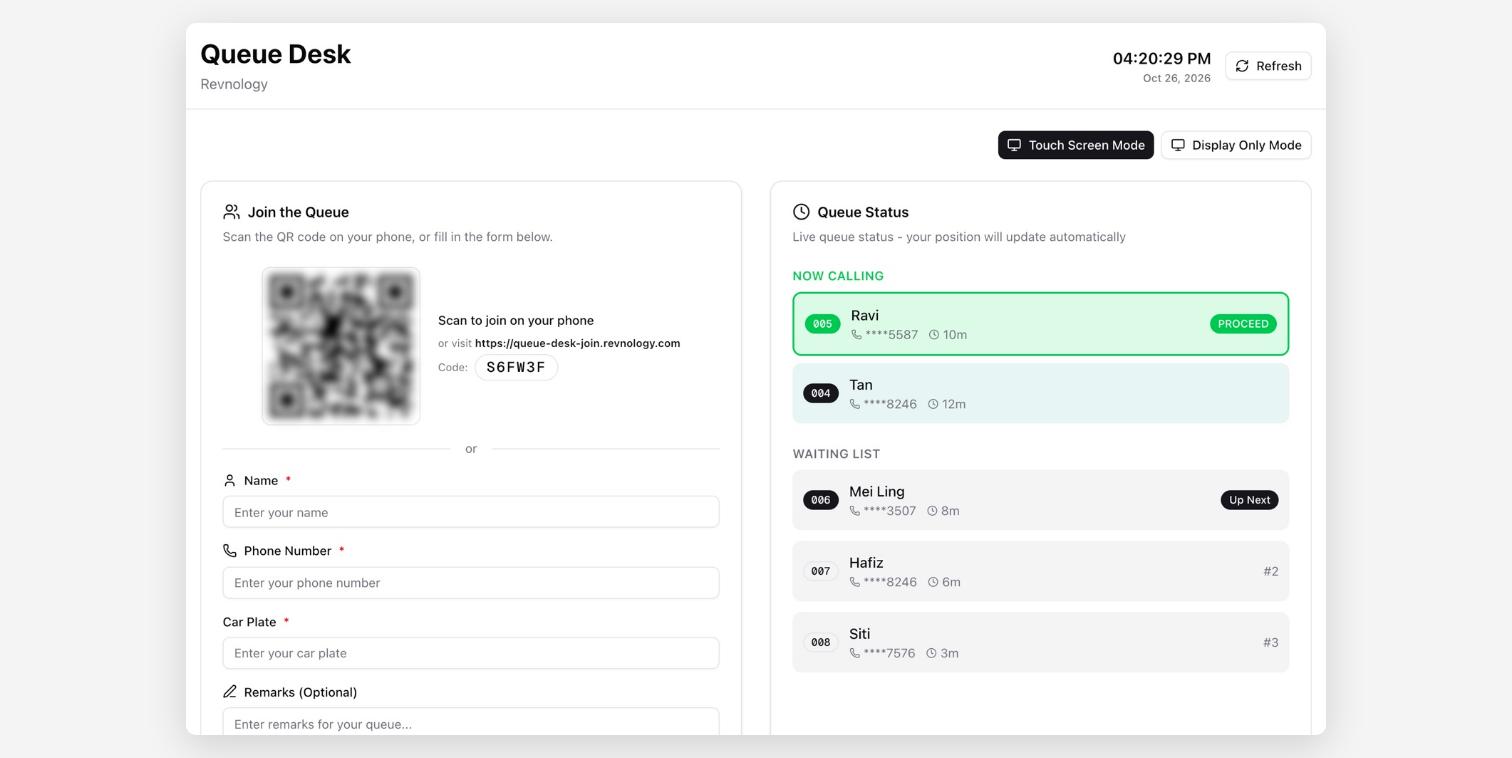Select Hafiz in the waiting list
This screenshot has height=758, width=1512.
click(866, 563)
